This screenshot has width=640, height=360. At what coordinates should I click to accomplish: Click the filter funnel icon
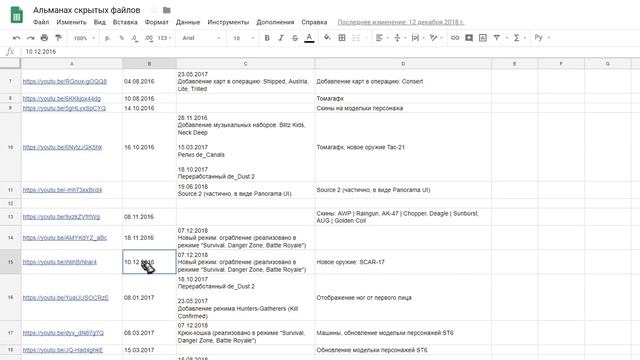click(x=497, y=38)
